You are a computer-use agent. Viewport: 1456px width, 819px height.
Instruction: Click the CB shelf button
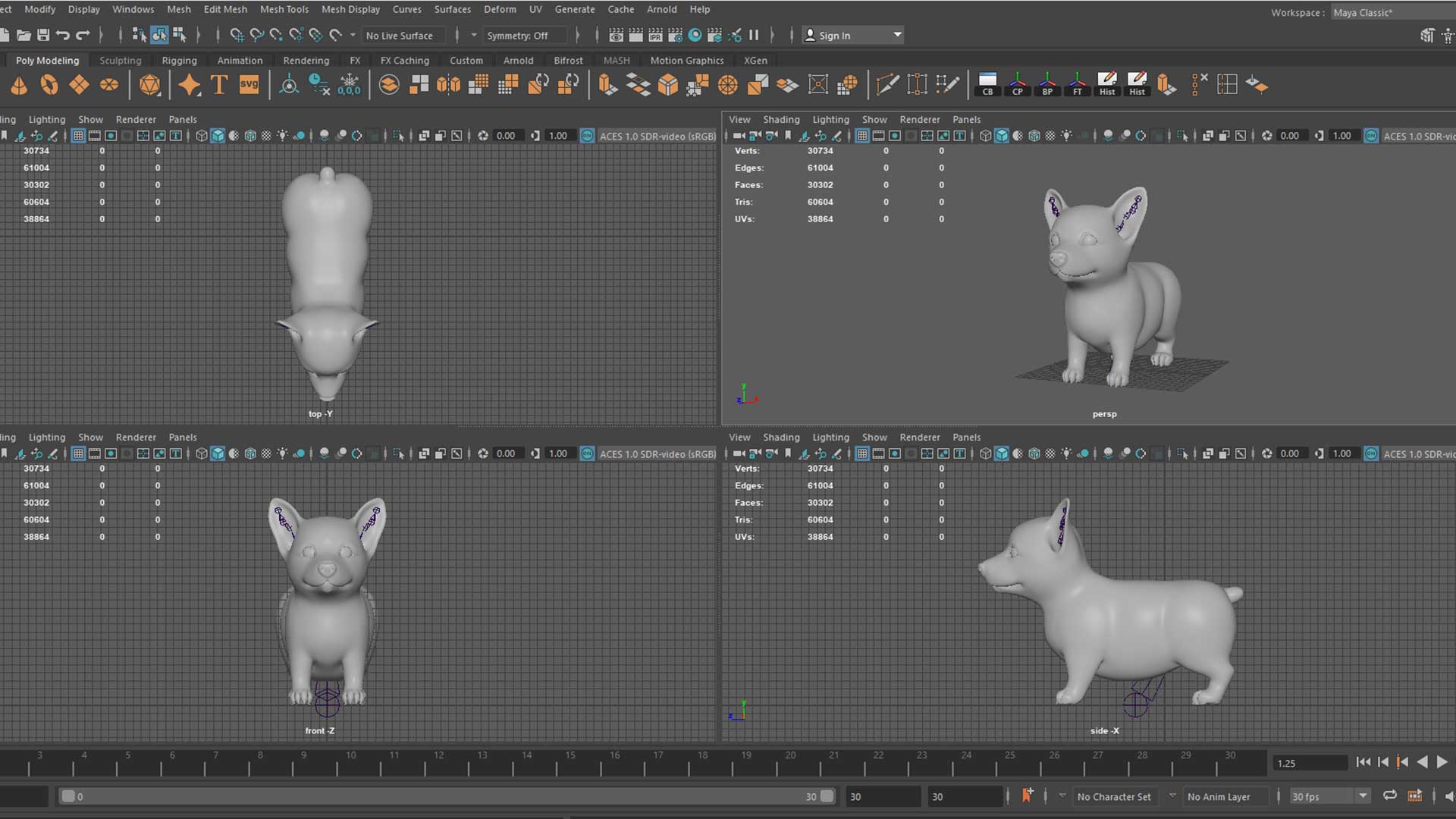pos(987,85)
